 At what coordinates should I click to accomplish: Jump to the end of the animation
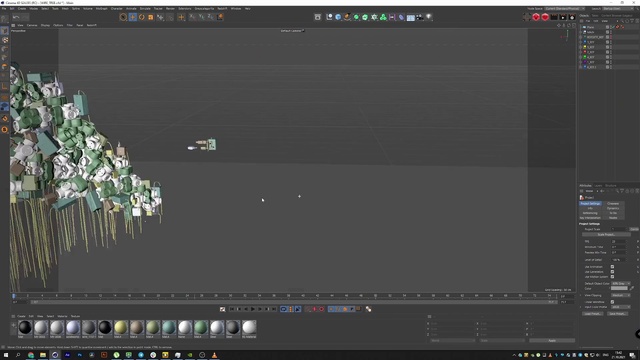(274, 309)
